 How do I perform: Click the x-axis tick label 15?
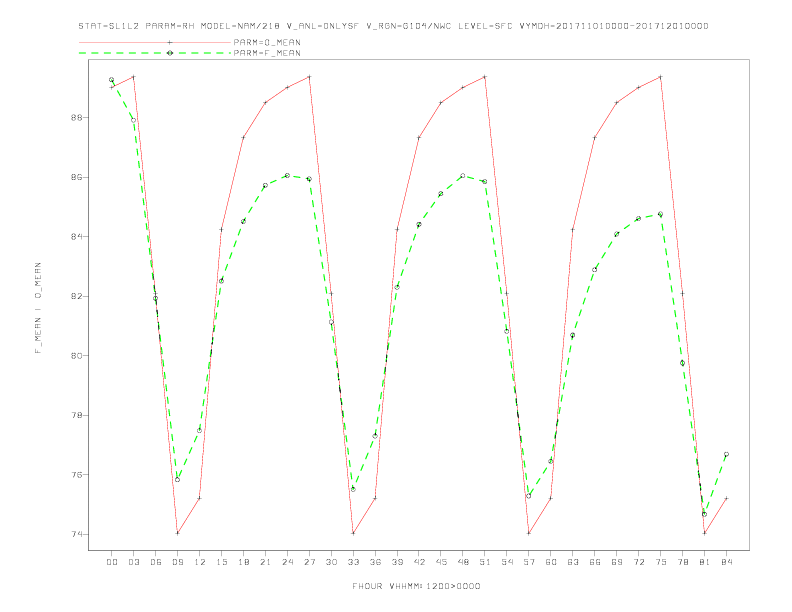coord(221,562)
